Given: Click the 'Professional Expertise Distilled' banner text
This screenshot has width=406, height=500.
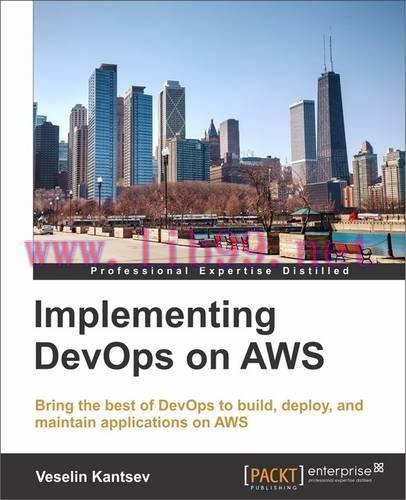Looking at the screenshot, I should [220, 271].
